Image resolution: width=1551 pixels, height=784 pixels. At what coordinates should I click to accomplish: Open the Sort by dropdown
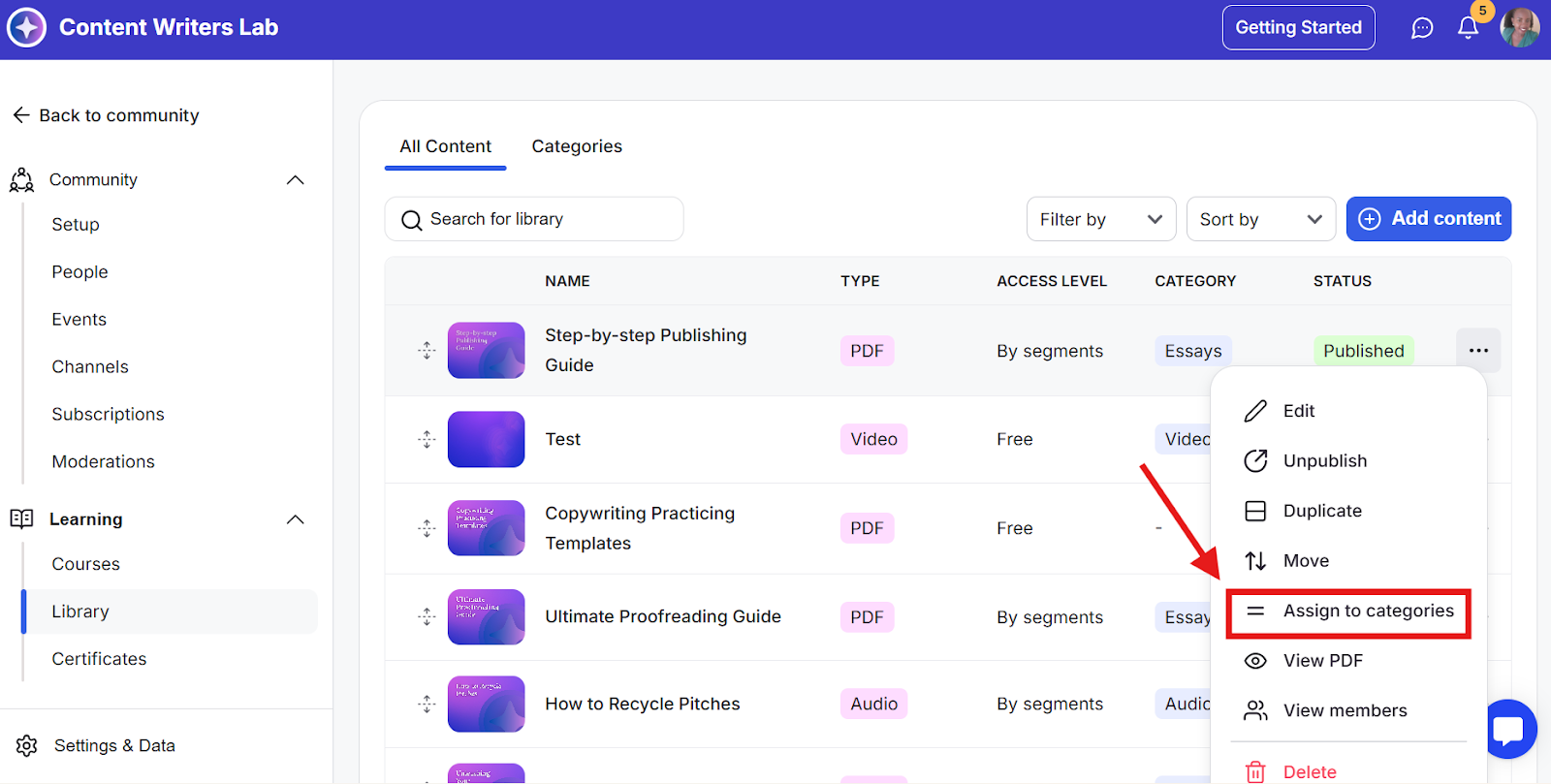pyautogui.click(x=1260, y=219)
